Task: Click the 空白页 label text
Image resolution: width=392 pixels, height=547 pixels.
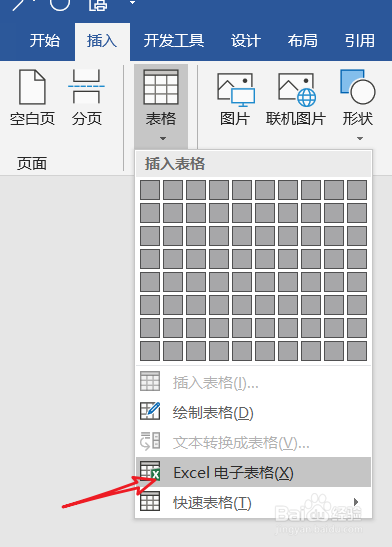Action: click(x=32, y=119)
